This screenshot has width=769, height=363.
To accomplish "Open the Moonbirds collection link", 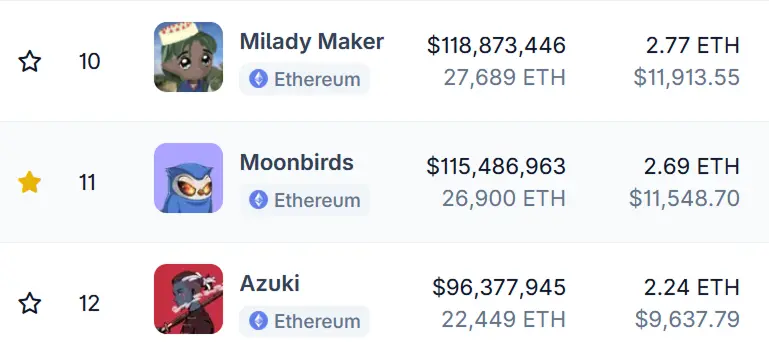I will [297, 162].
